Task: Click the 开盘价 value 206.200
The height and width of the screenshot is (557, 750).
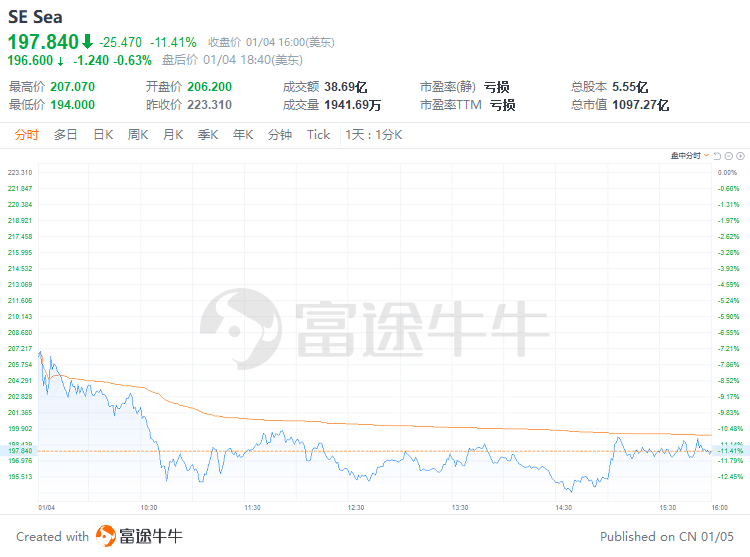Action: tap(210, 87)
